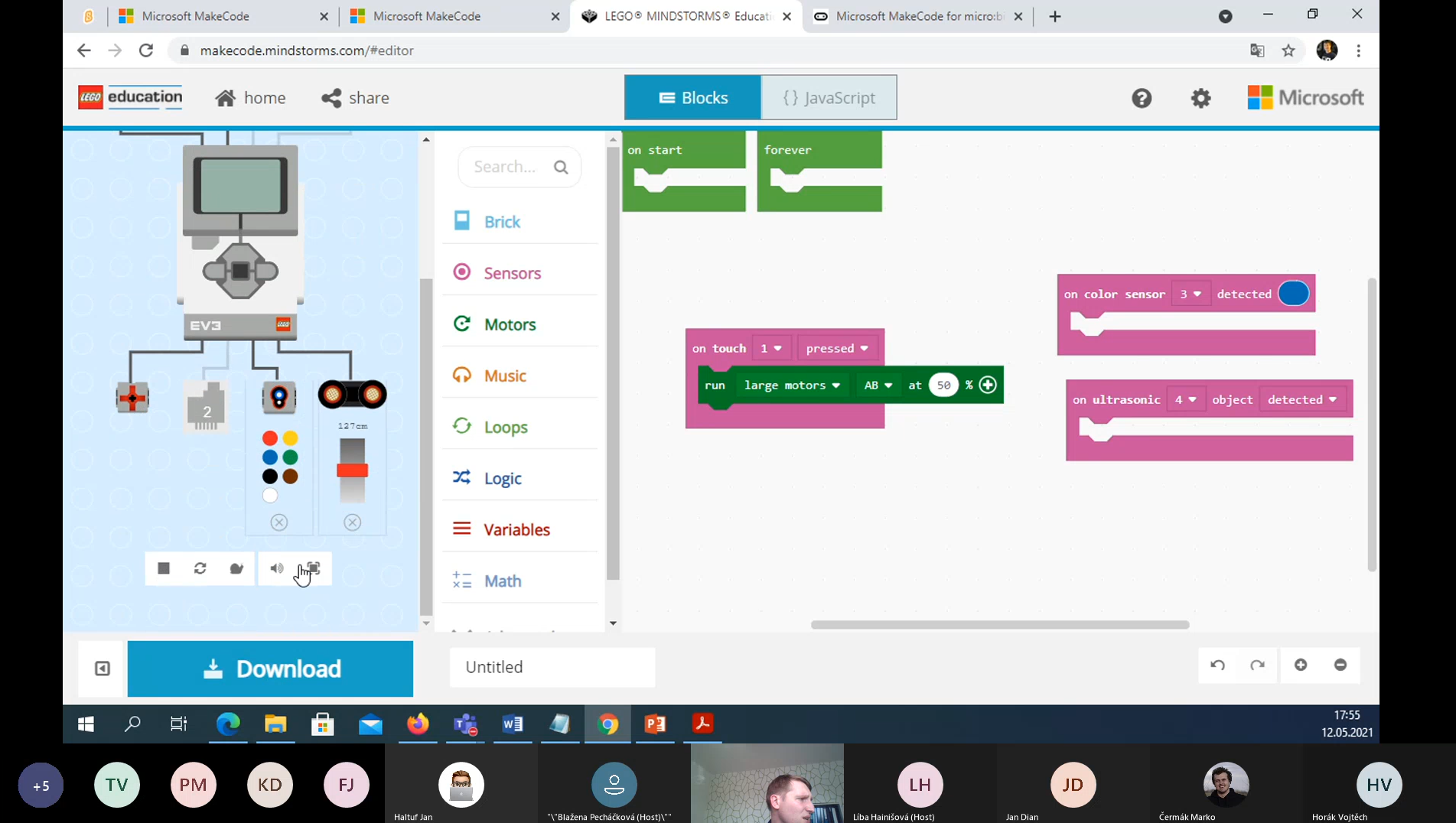Screen dimensions: 1456x823
Task: Redo workspace change
Action: pos(1258,665)
